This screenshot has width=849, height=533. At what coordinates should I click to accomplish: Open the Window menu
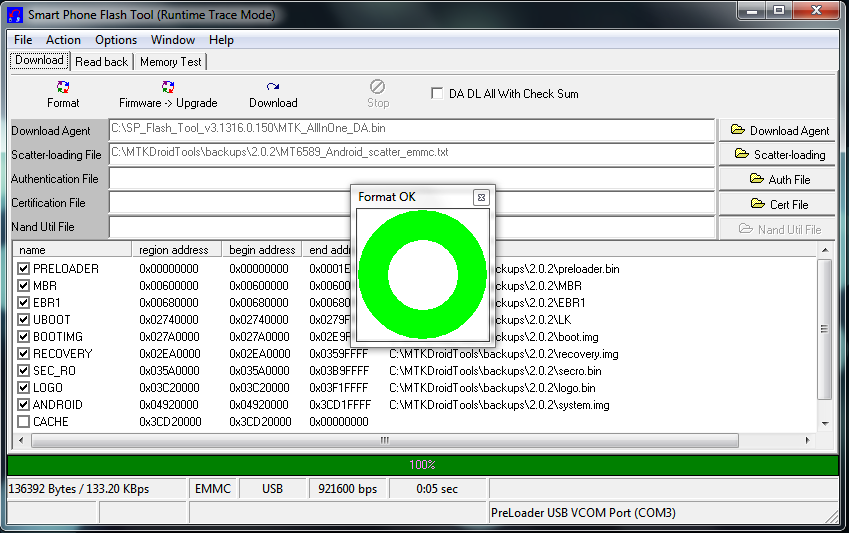(x=173, y=40)
